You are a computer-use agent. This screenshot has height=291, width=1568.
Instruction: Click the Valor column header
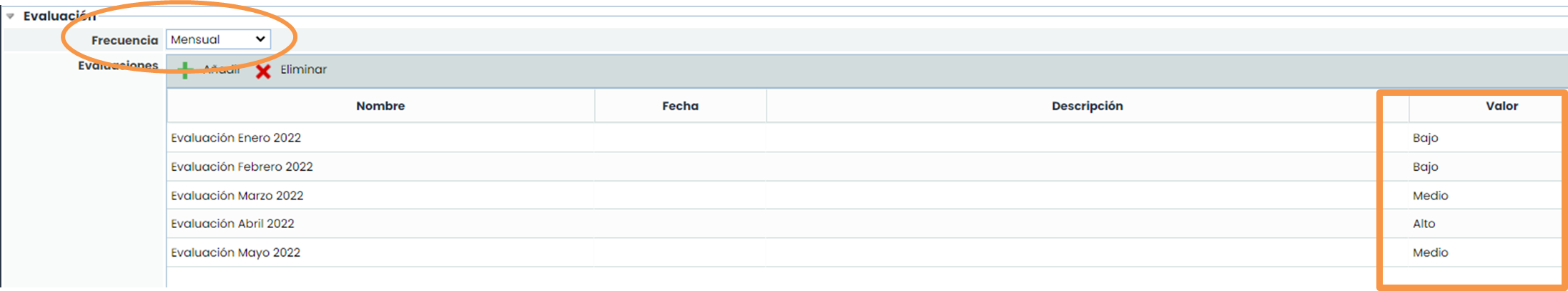pyautogui.click(x=1502, y=106)
